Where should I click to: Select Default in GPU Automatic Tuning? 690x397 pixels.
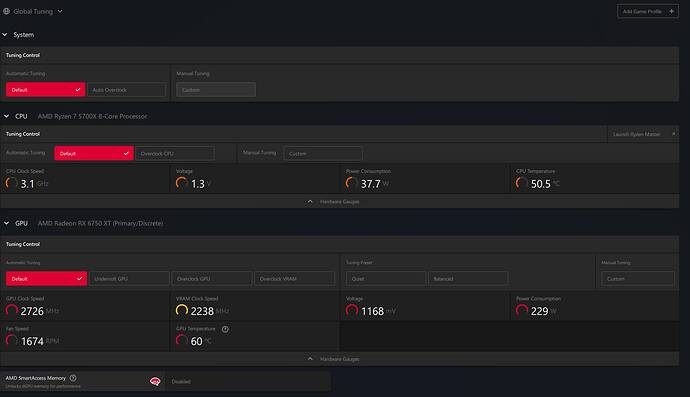(x=46, y=279)
